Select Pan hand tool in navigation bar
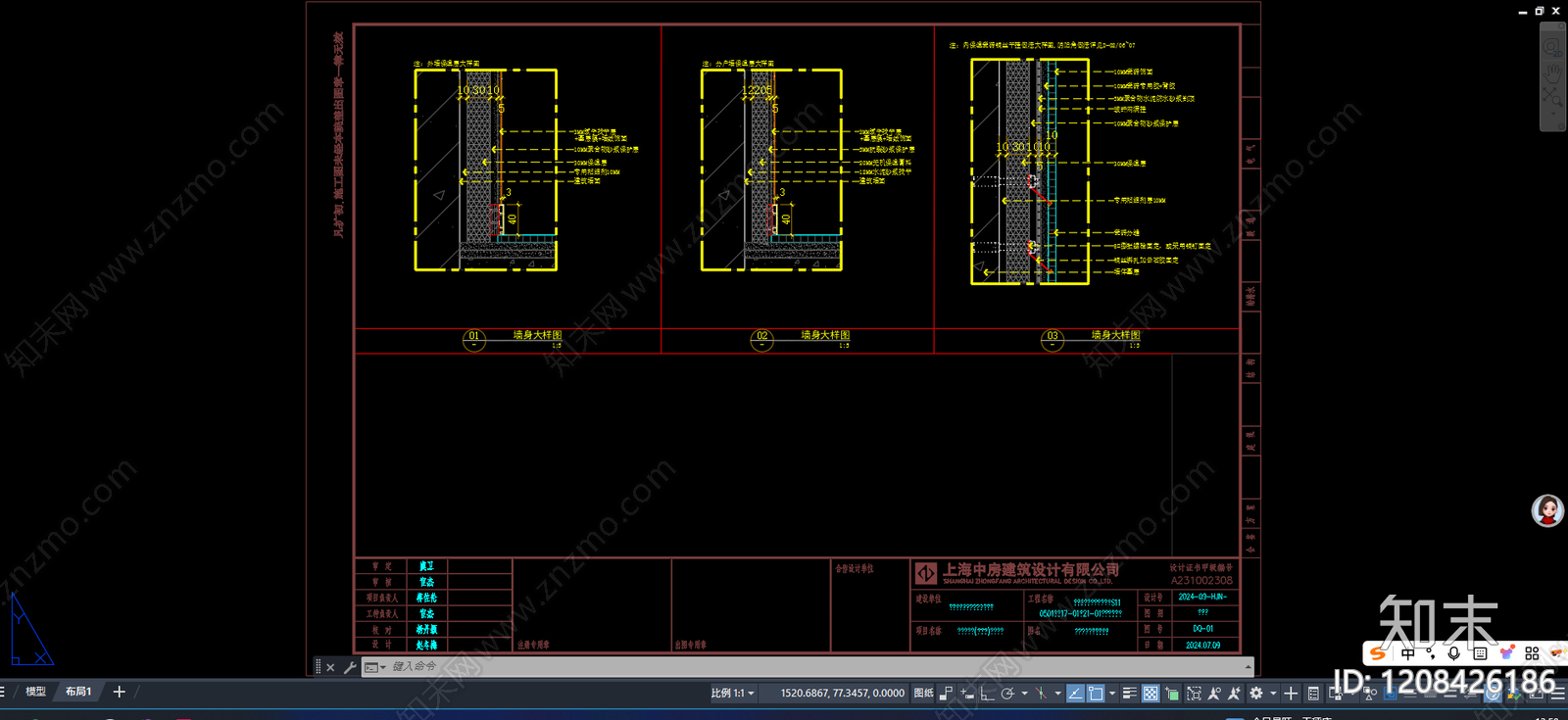 point(1553,73)
